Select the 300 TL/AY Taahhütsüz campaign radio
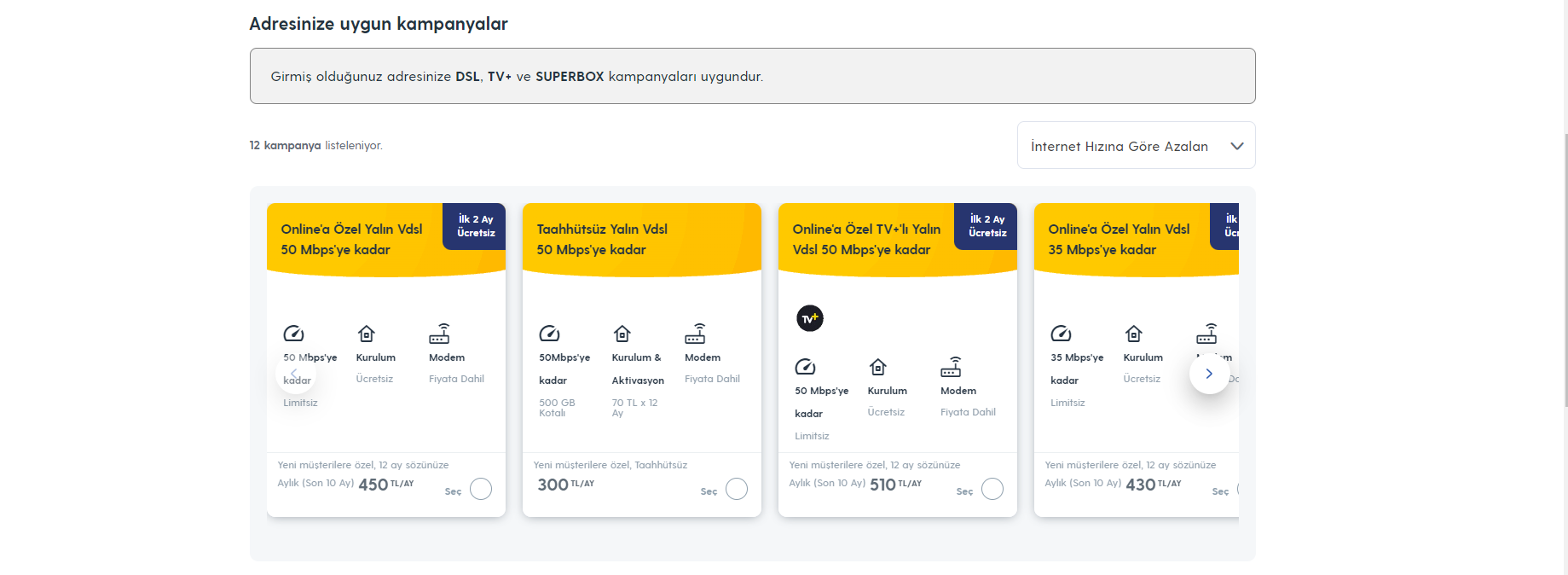Viewport: 1568px width, 575px height. coord(737,489)
